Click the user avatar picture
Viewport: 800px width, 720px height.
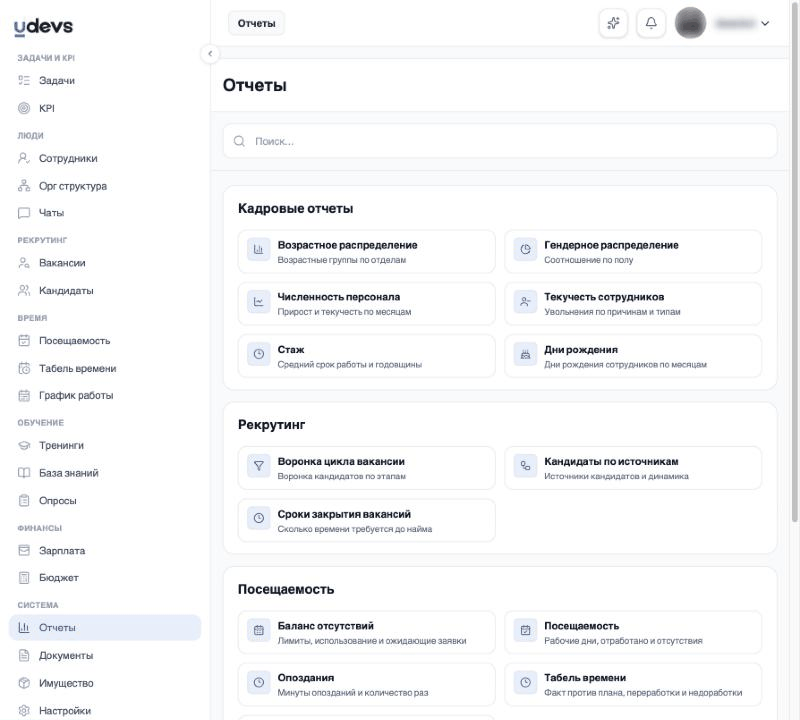pos(690,23)
